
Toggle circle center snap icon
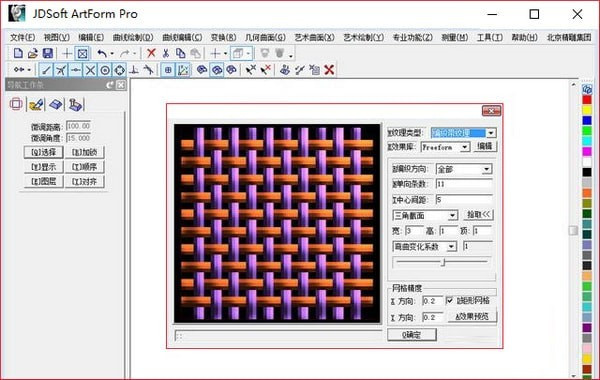105,70
